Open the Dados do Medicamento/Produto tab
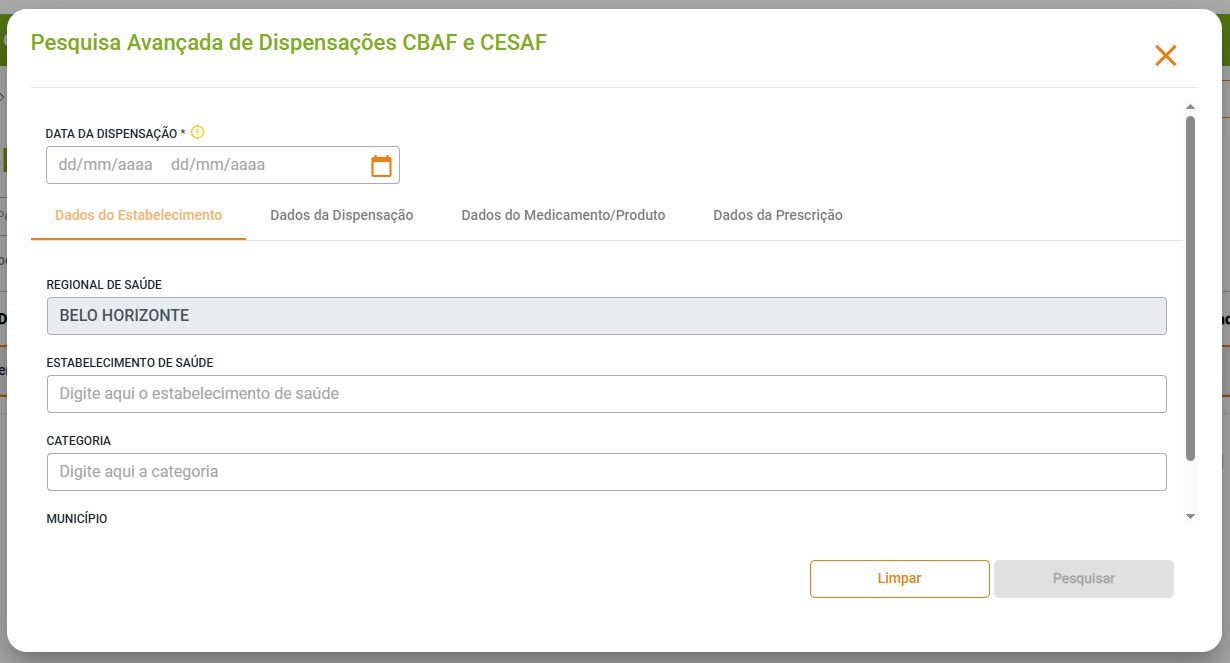This screenshot has width=1230, height=663. tap(563, 215)
